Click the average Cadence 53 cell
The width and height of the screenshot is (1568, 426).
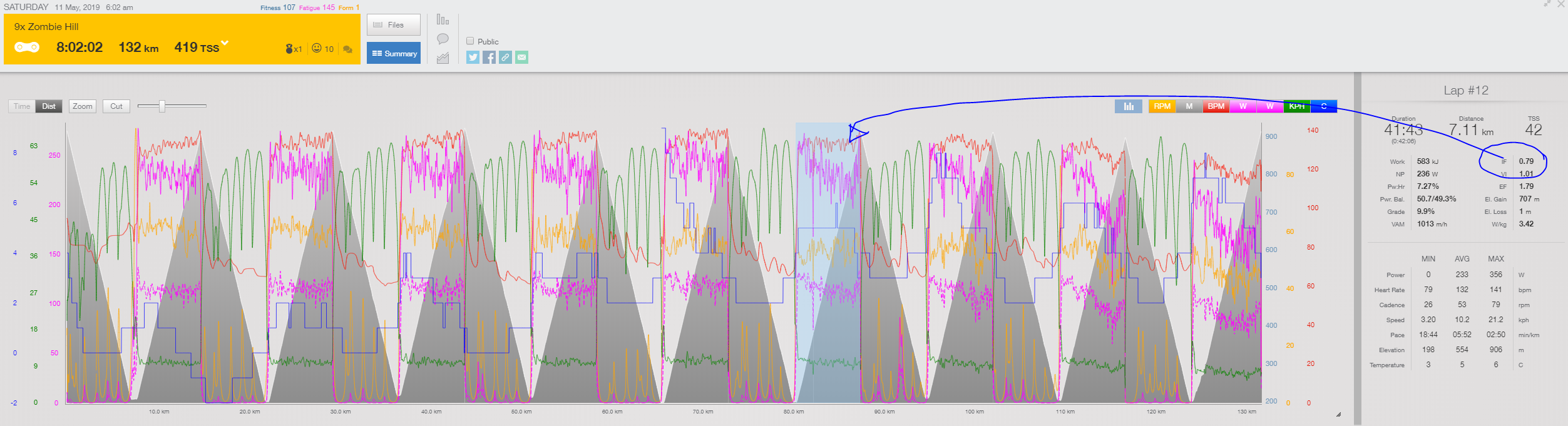[1462, 305]
